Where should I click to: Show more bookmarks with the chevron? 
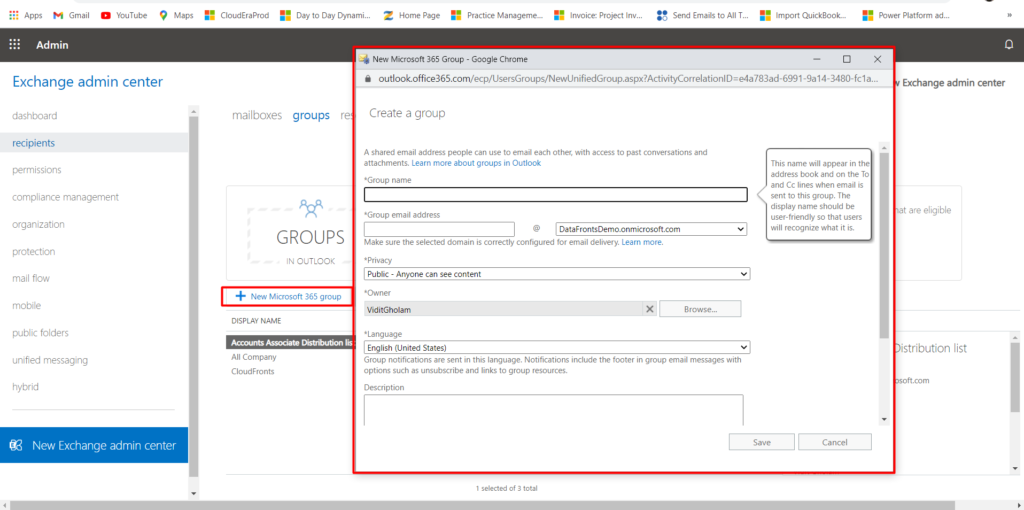click(x=1010, y=15)
